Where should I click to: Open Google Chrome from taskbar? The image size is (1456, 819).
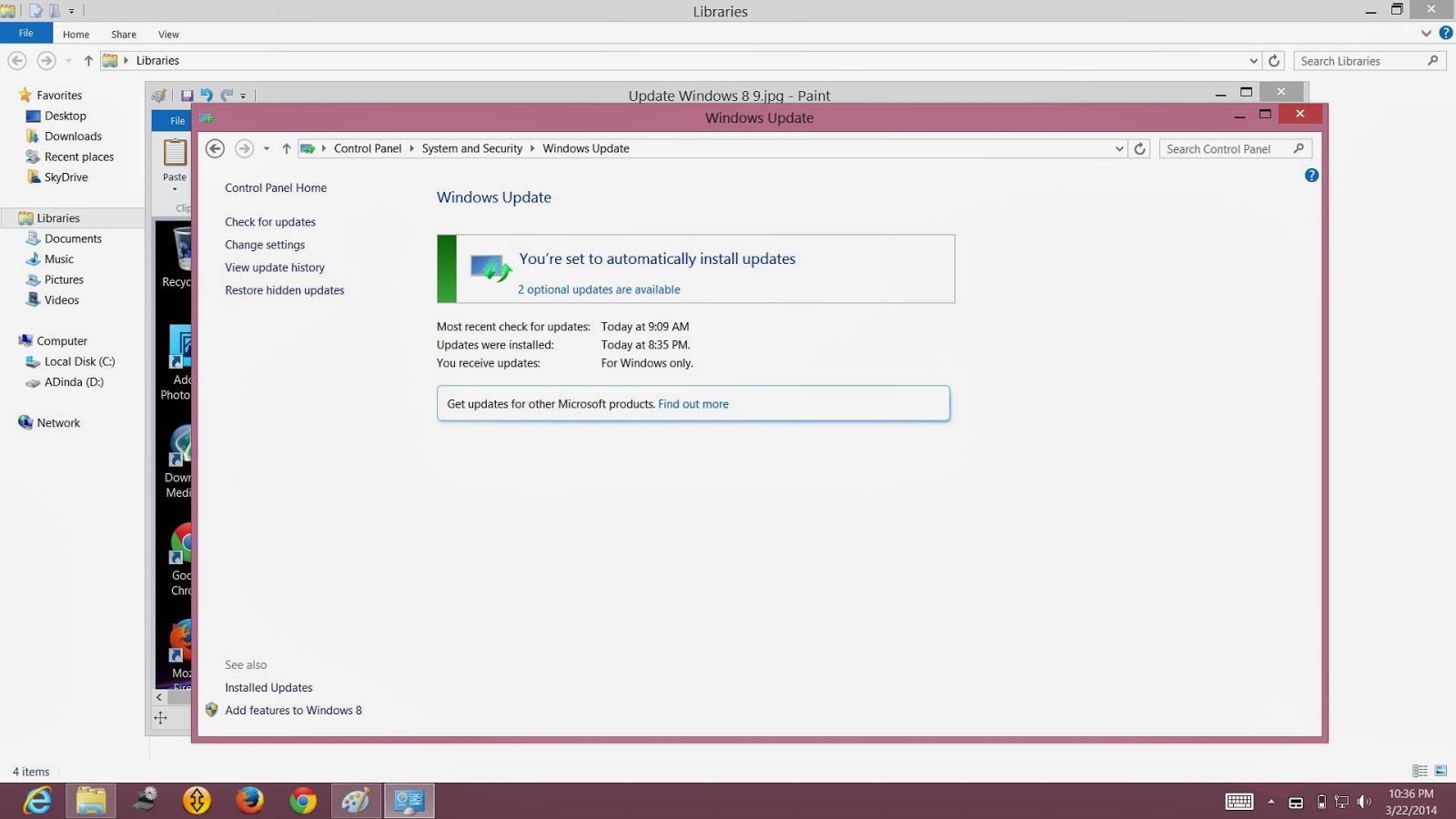[303, 801]
